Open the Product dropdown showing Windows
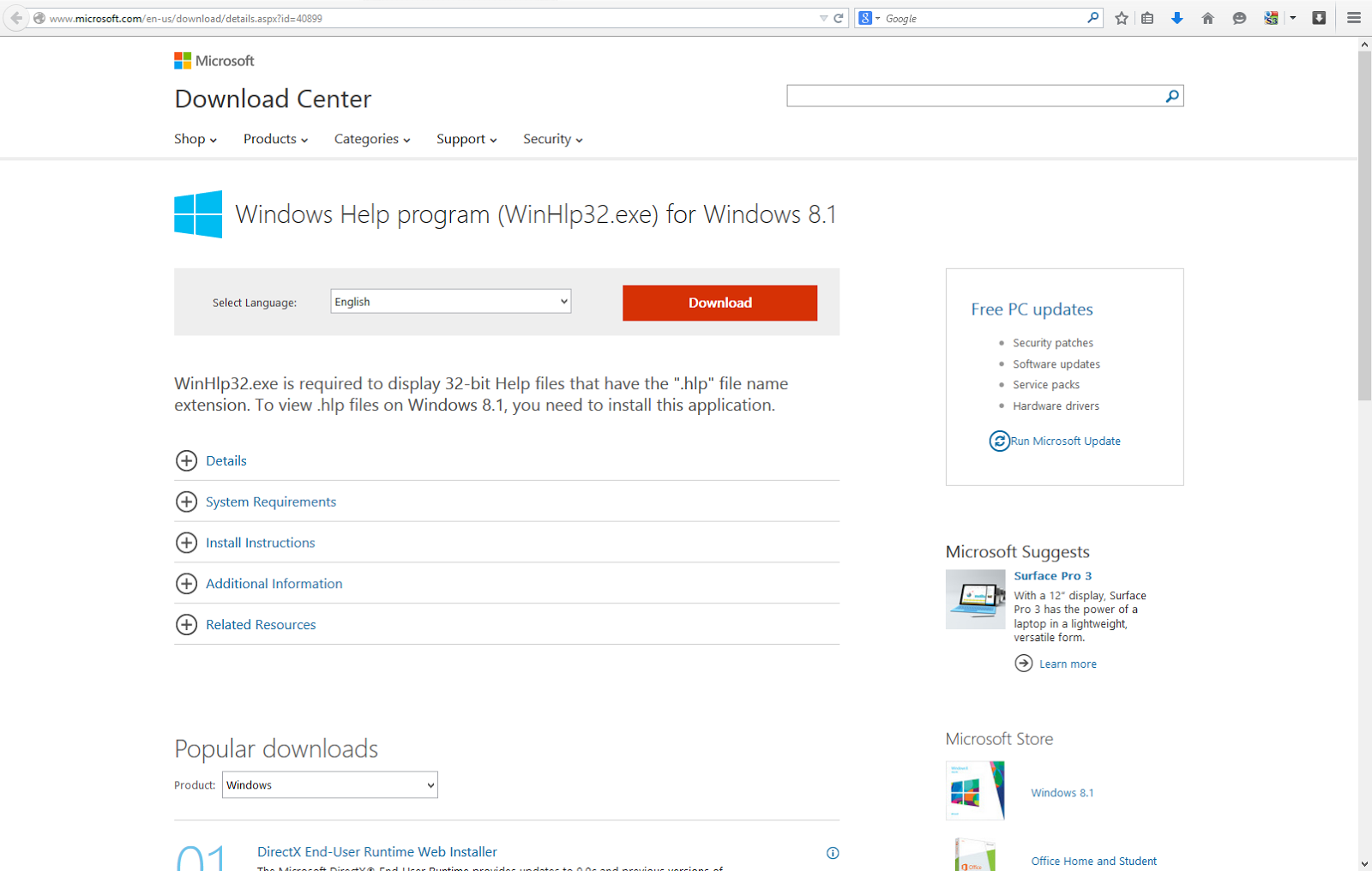Image resolution: width=1372 pixels, height=871 pixels. click(329, 784)
